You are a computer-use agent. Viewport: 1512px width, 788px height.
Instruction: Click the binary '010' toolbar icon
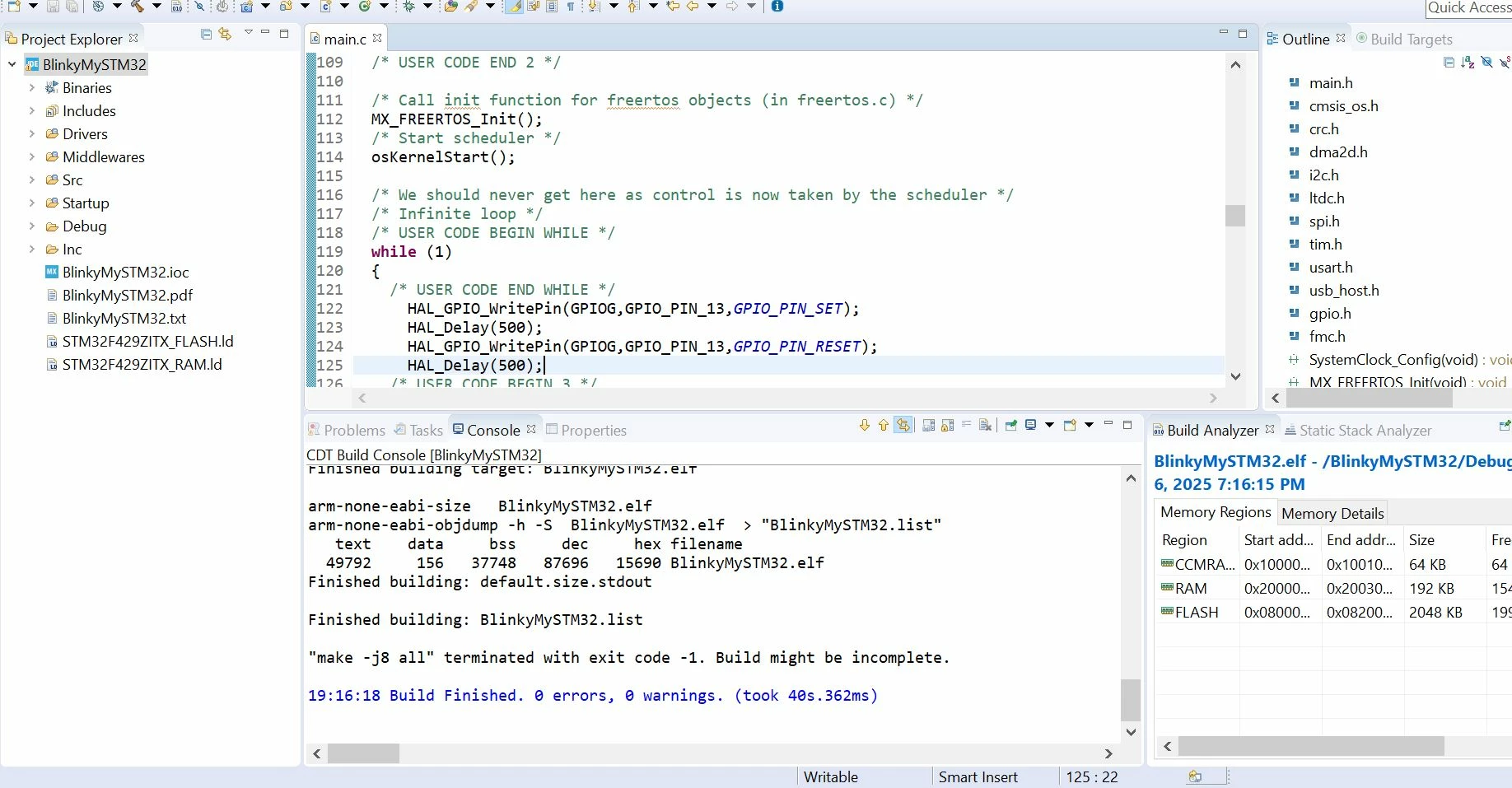(176, 7)
